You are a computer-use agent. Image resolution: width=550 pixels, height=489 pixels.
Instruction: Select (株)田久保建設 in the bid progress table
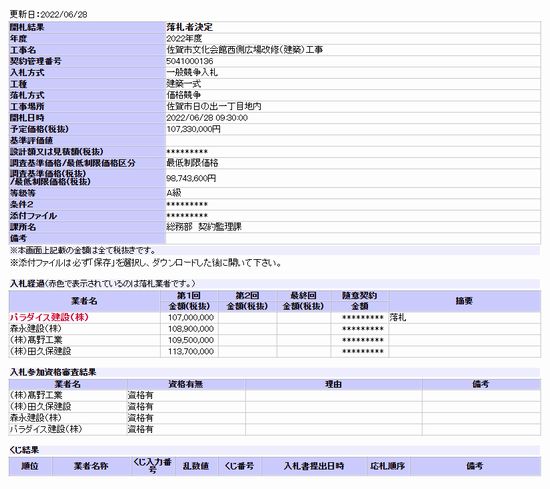(x=40, y=351)
